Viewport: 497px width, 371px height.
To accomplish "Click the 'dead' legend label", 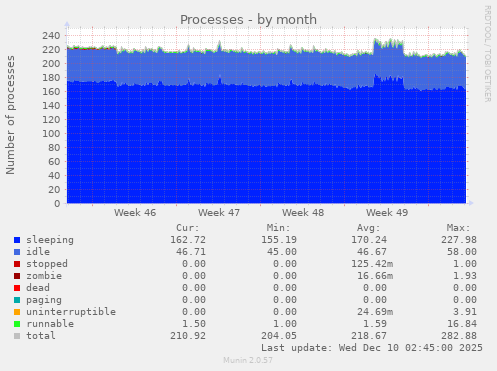I will click(x=38, y=288).
